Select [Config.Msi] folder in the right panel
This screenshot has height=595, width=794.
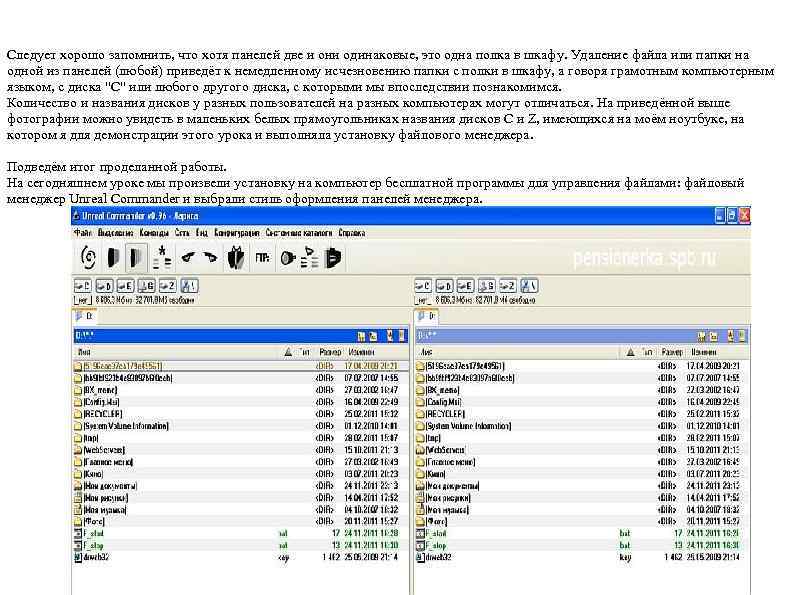coord(582,402)
